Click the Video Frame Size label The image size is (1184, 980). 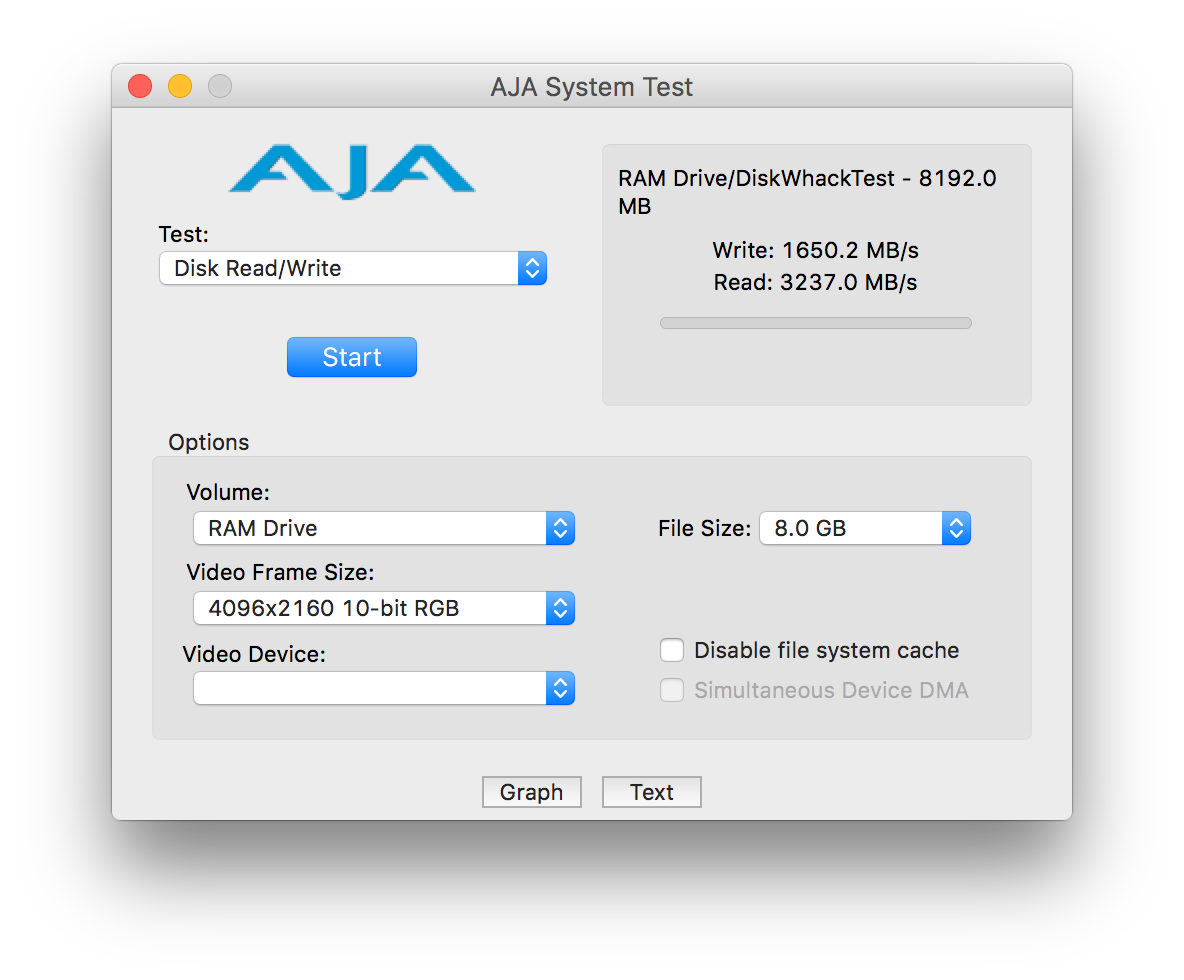(280, 572)
